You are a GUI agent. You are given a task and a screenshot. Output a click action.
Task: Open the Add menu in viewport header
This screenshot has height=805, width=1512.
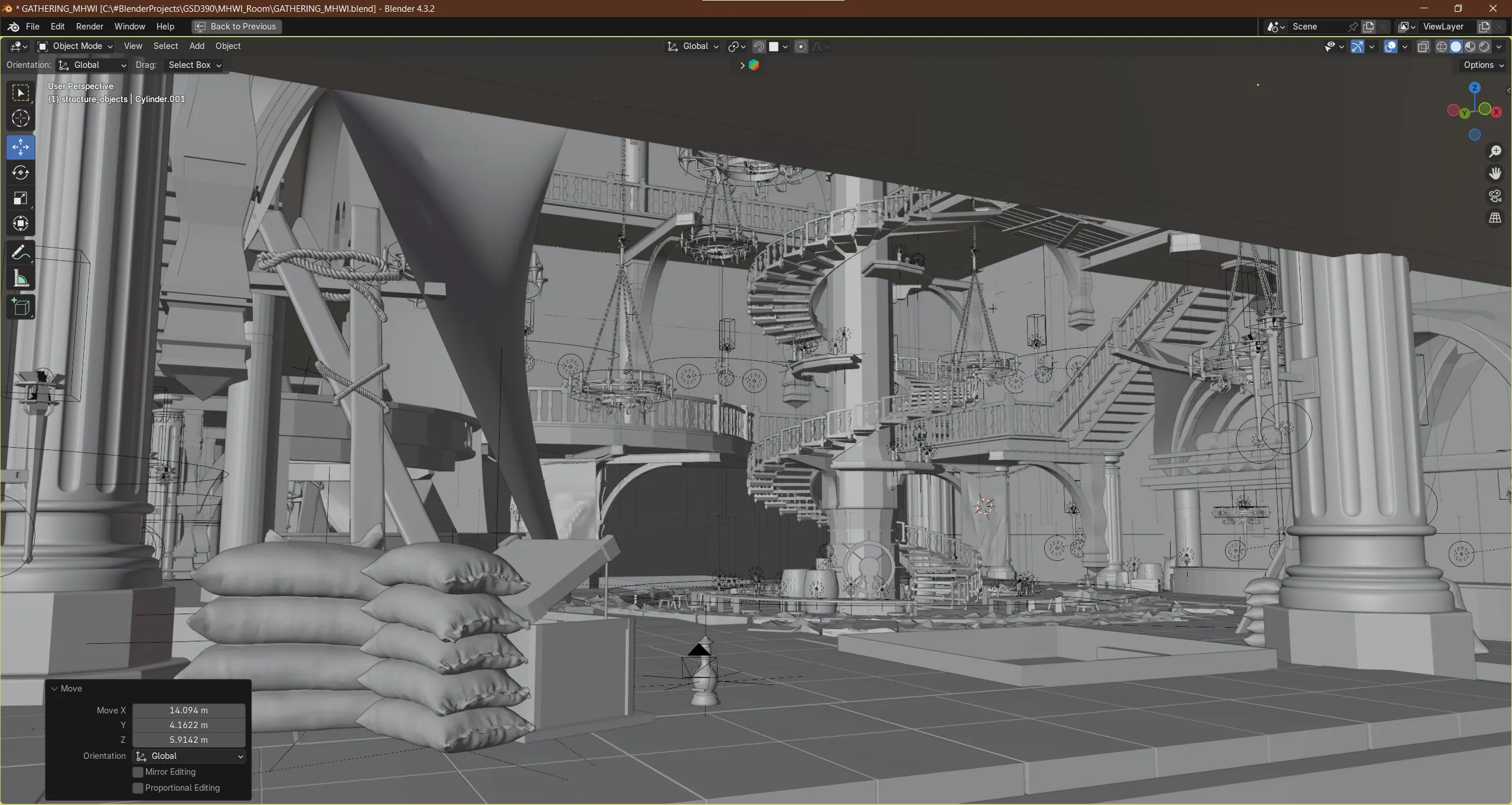point(197,46)
